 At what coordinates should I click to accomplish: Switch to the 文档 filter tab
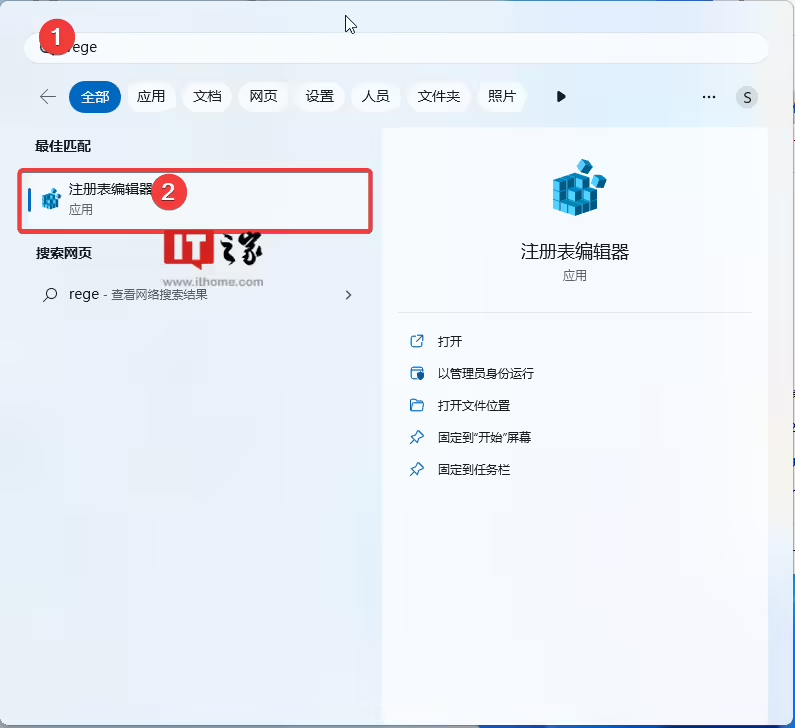click(x=207, y=97)
